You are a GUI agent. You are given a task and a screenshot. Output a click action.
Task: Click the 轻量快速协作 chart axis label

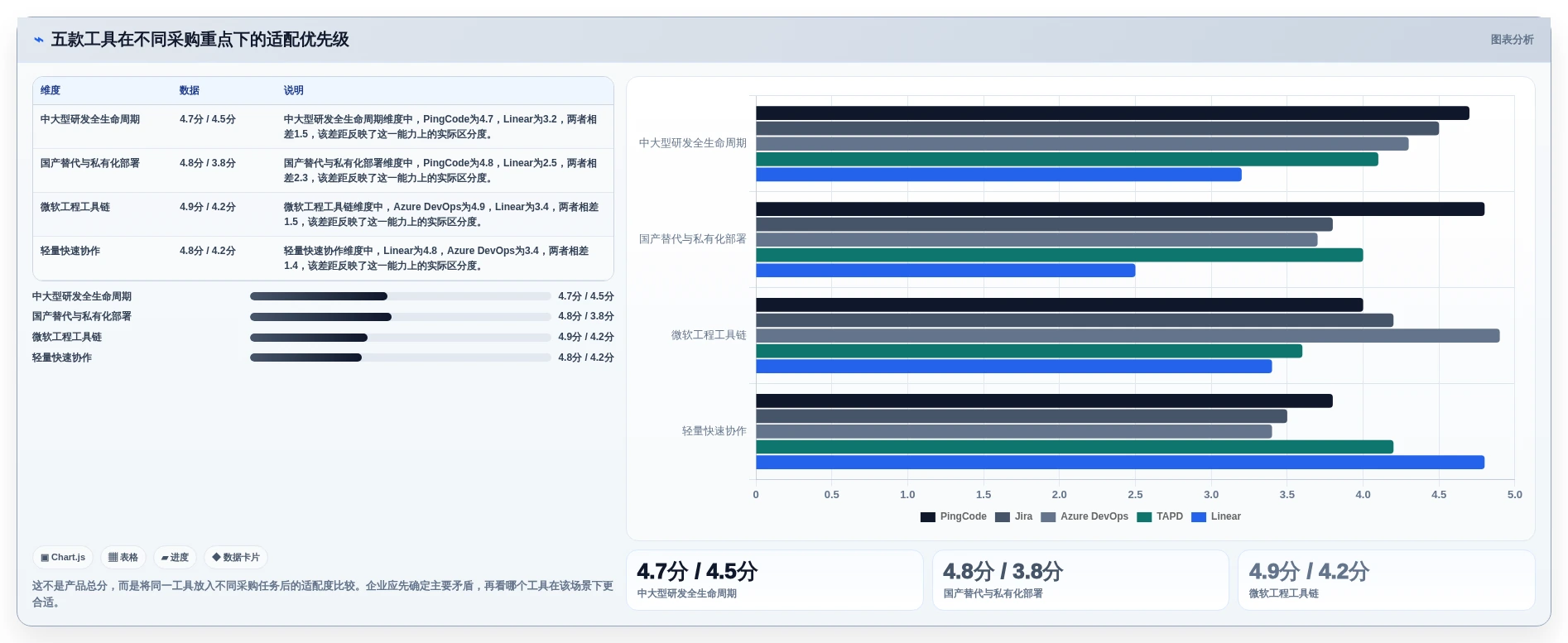point(714,431)
